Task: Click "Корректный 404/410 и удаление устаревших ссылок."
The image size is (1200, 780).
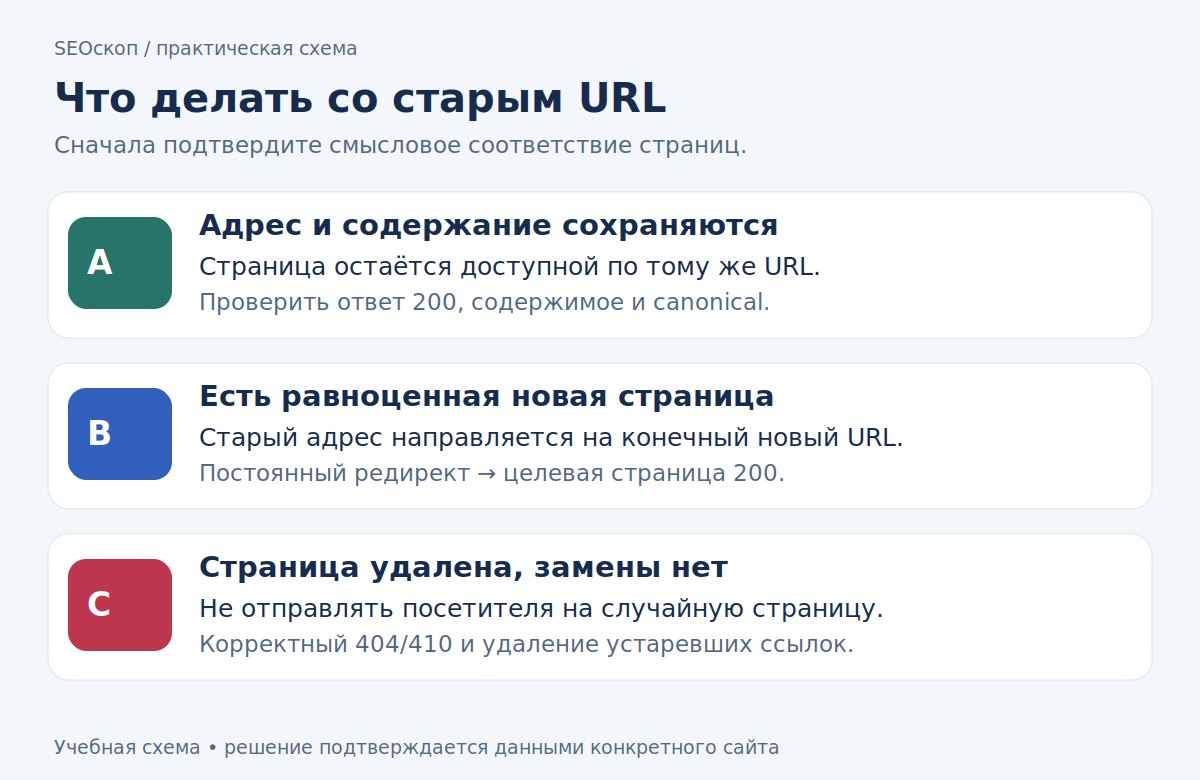Action: (x=526, y=644)
